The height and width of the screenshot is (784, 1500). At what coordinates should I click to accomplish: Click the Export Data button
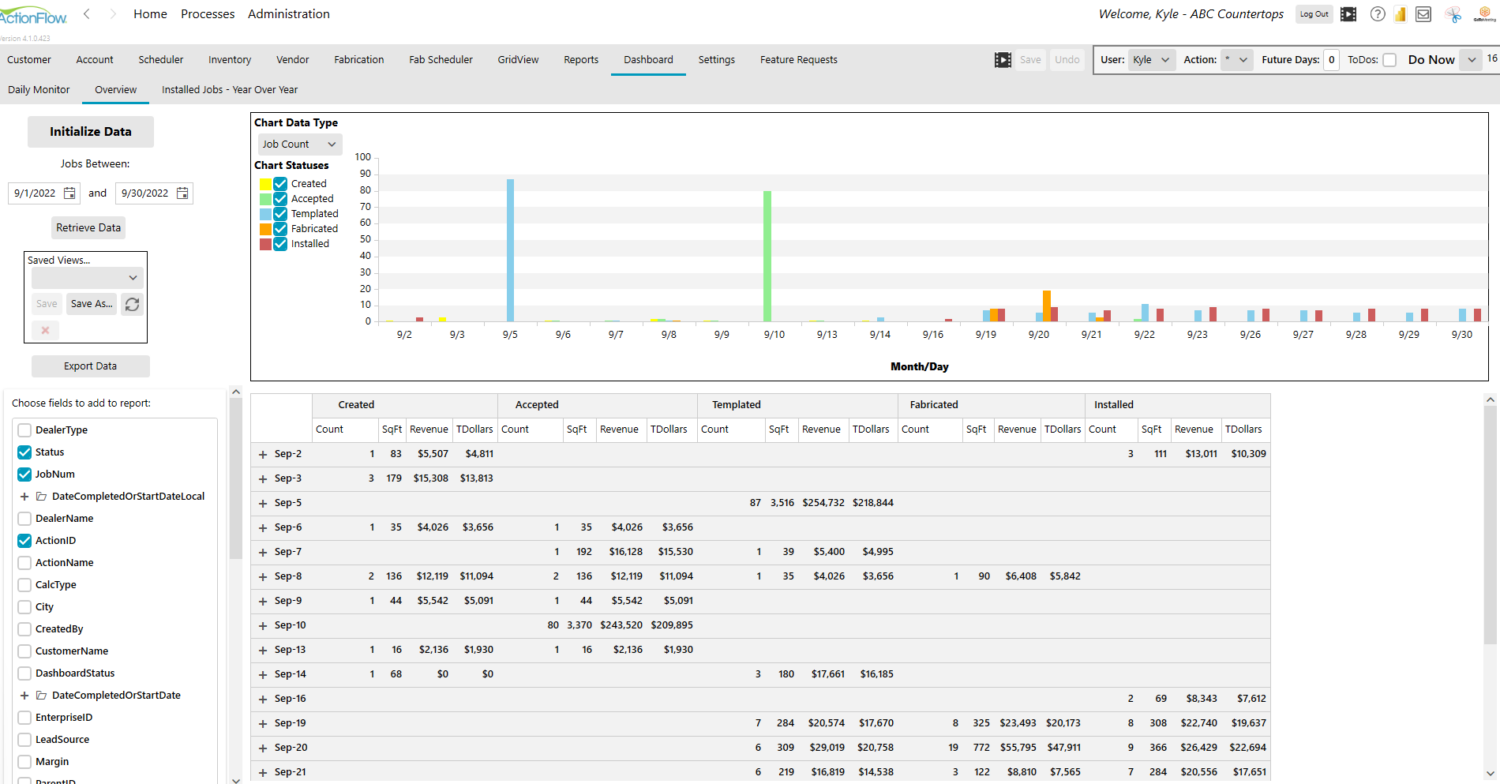click(x=90, y=366)
